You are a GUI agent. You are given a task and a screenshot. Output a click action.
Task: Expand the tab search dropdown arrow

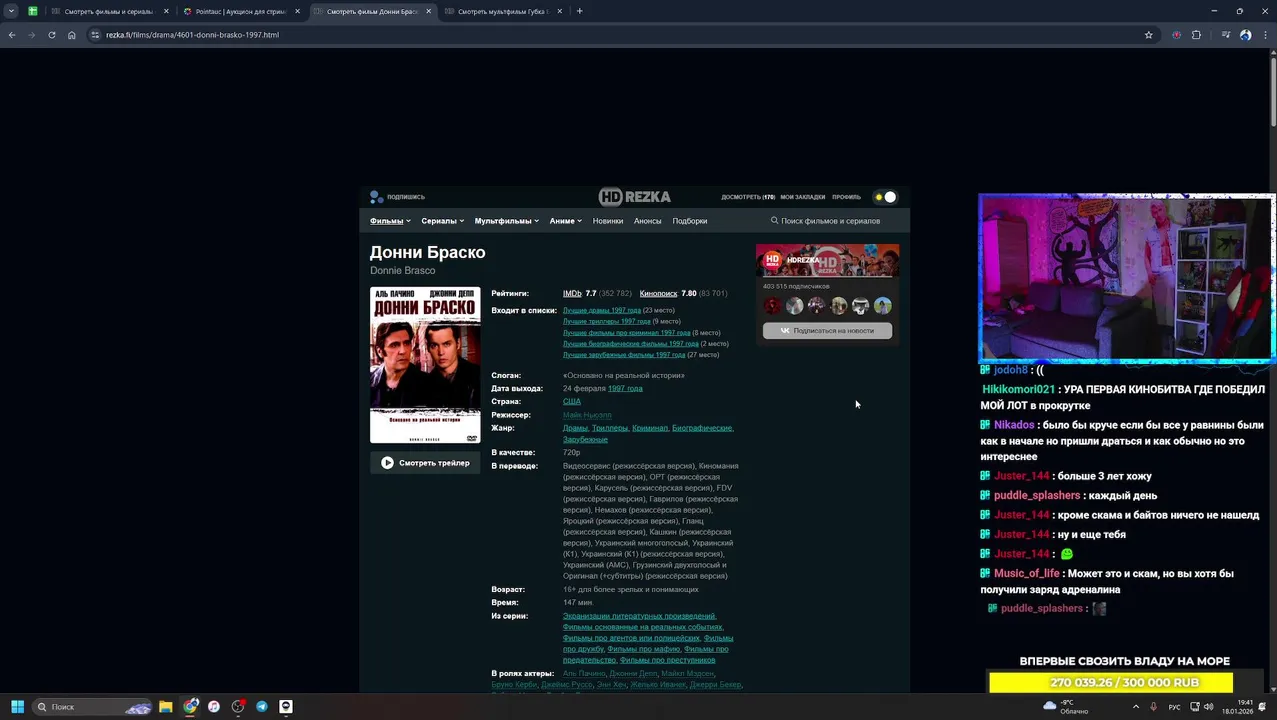click(x=11, y=11)
